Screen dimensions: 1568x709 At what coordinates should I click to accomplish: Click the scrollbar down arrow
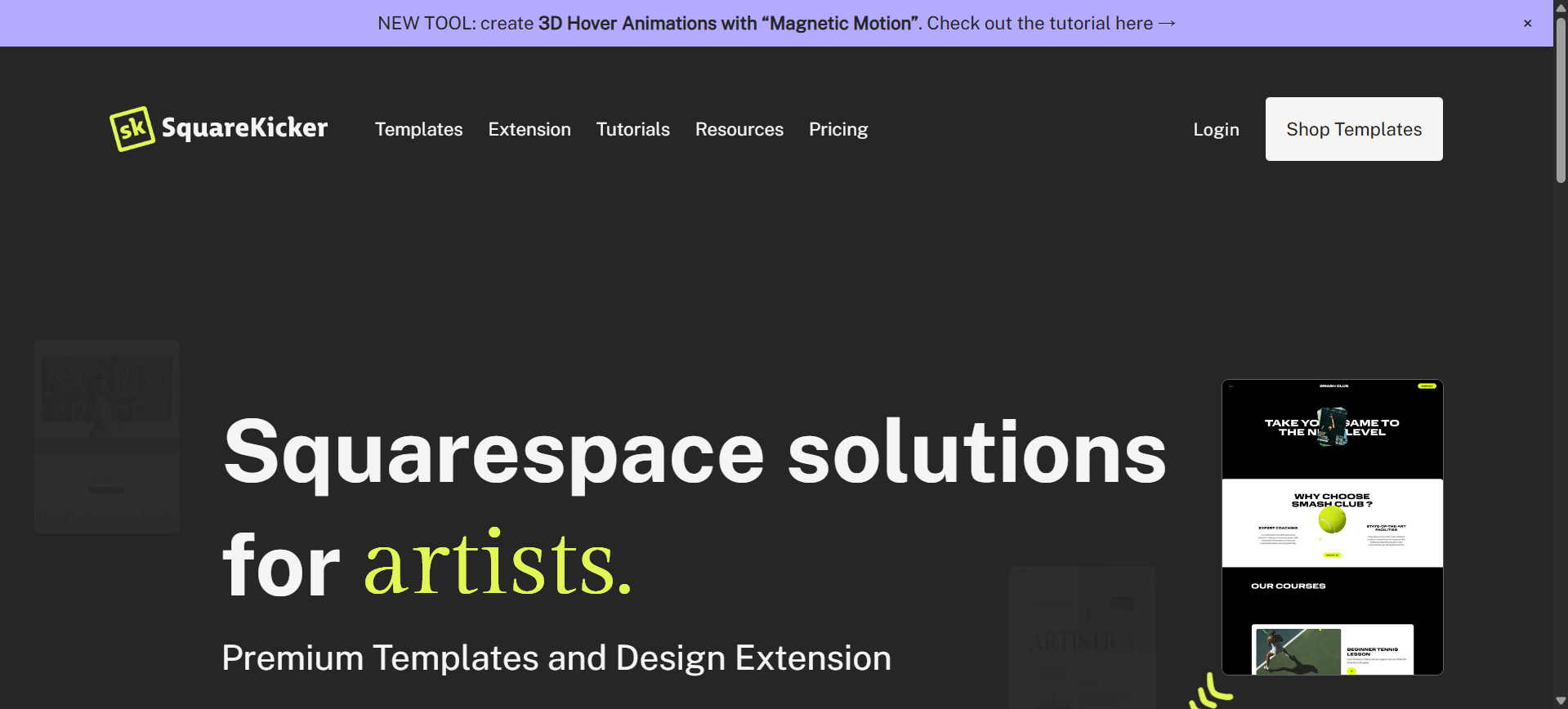point(1561,701)
